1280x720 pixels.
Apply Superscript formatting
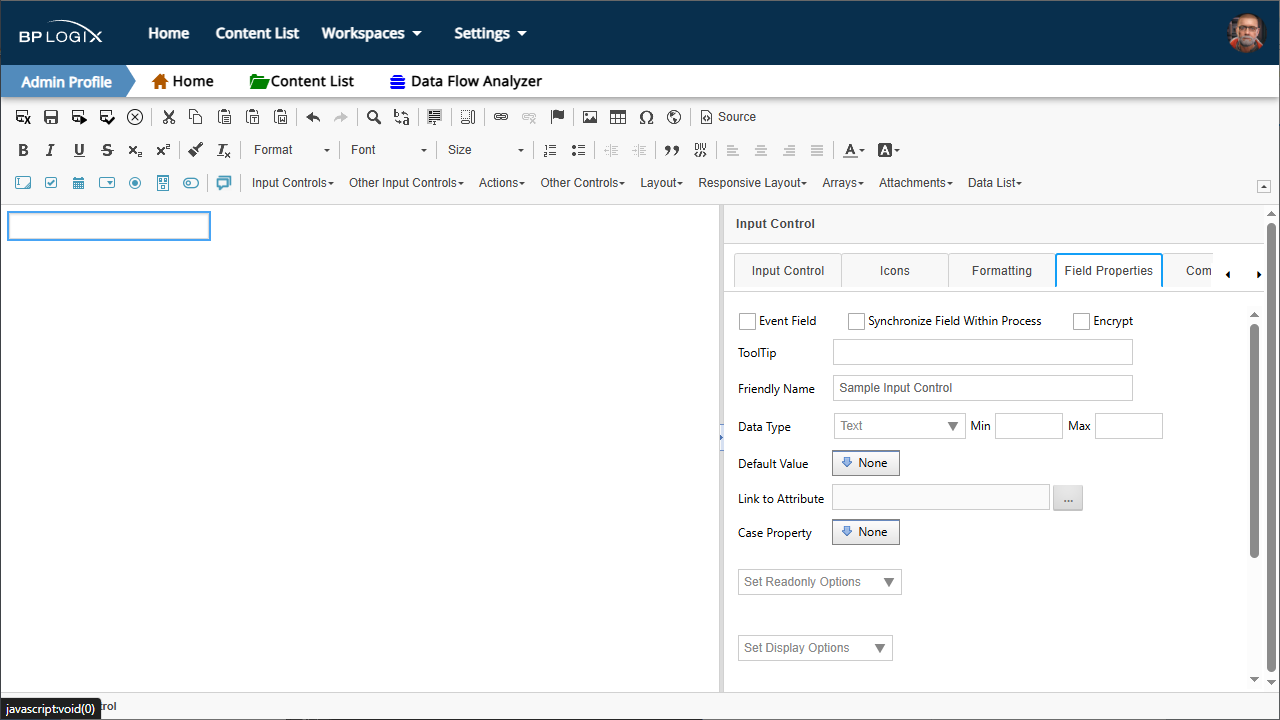[x=163, y=150]
